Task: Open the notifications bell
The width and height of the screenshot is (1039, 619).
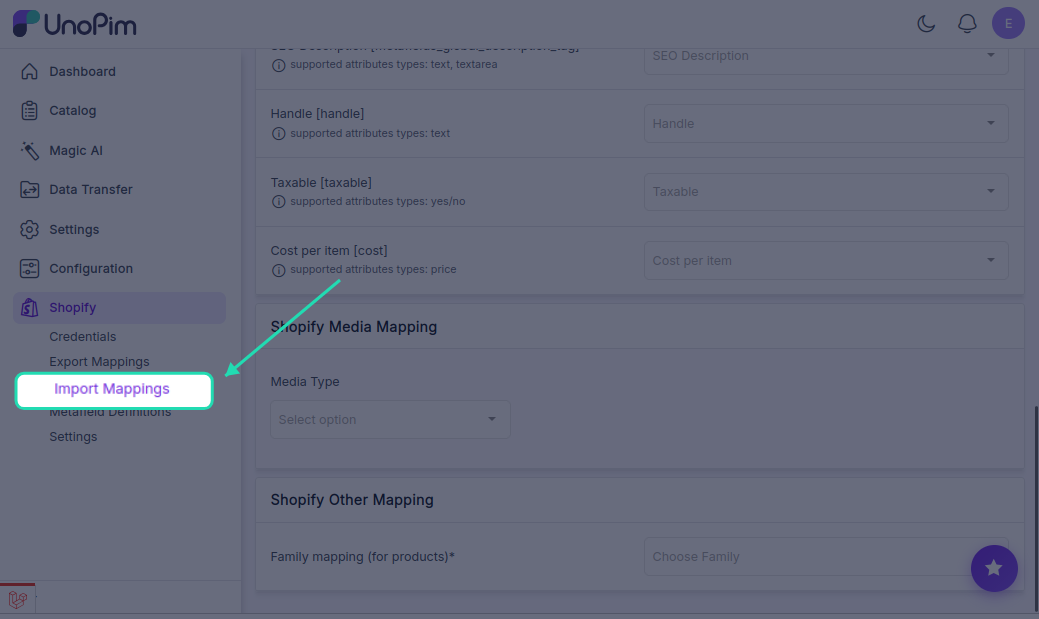Action: 967,24
